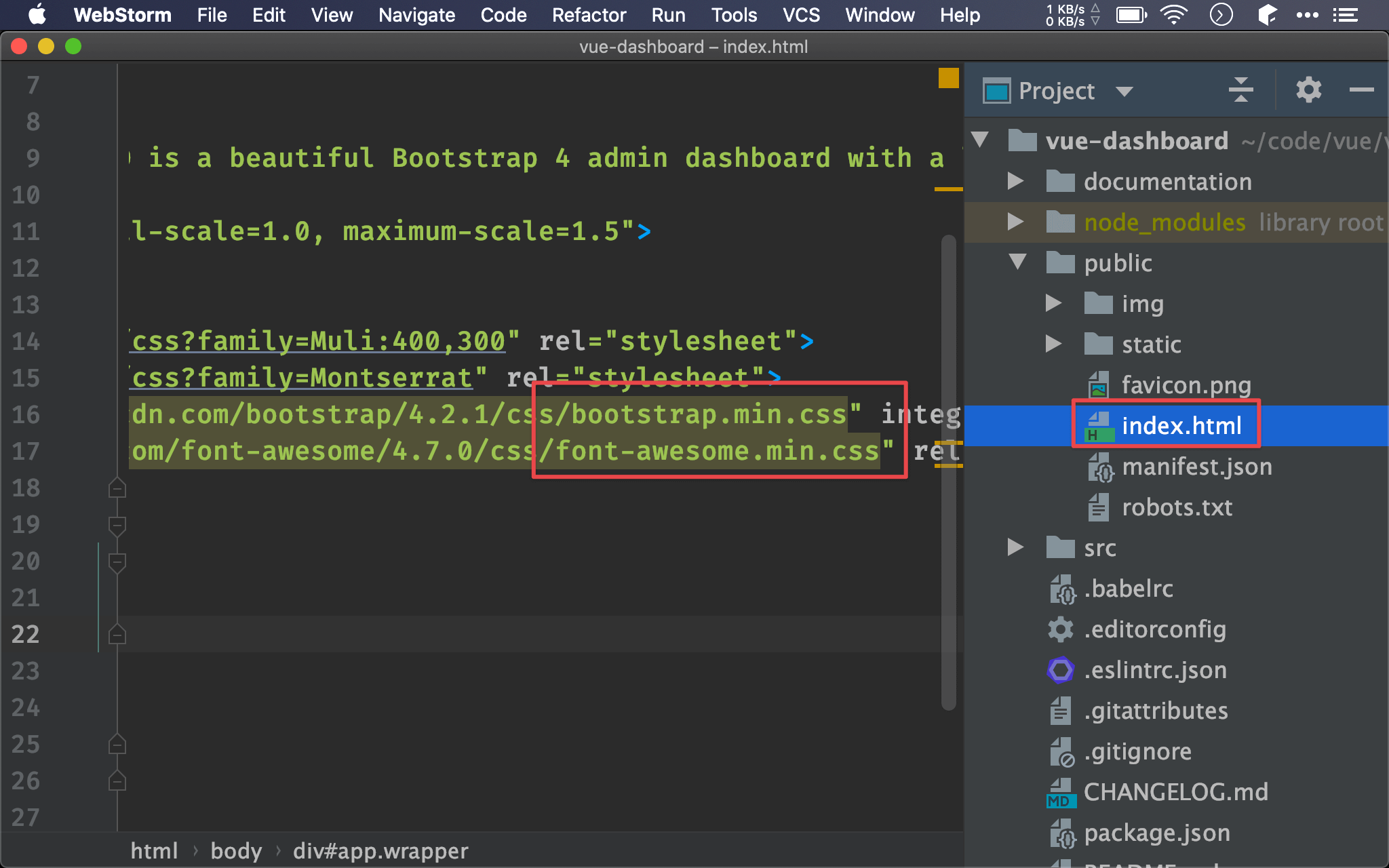Viewport: 1389px width, 868px height.
Task: Click the three-dots menu bar icon
Action: coord(1307,15)
